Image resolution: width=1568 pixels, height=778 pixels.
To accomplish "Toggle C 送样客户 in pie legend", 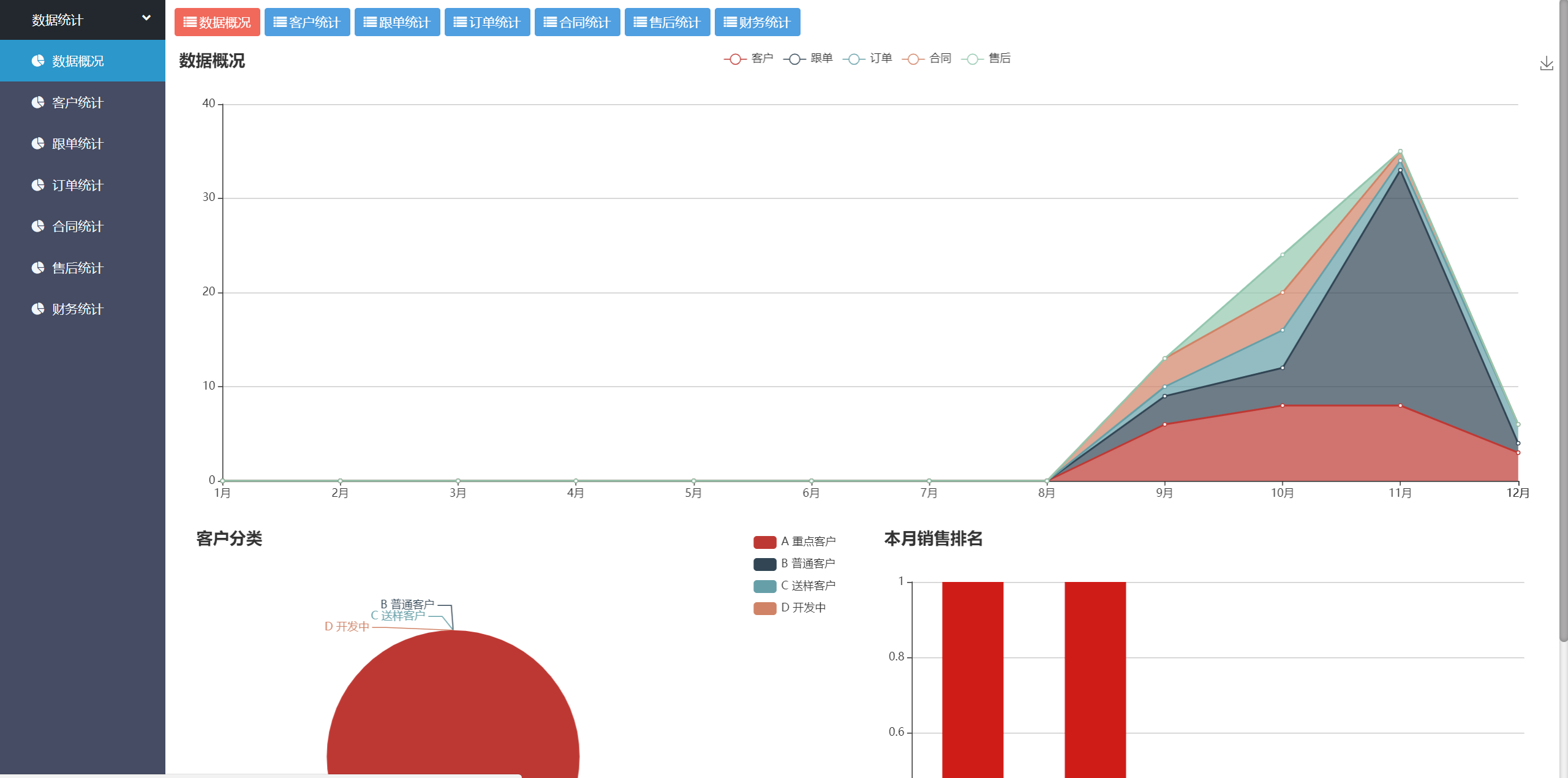I will coord(794,586).
